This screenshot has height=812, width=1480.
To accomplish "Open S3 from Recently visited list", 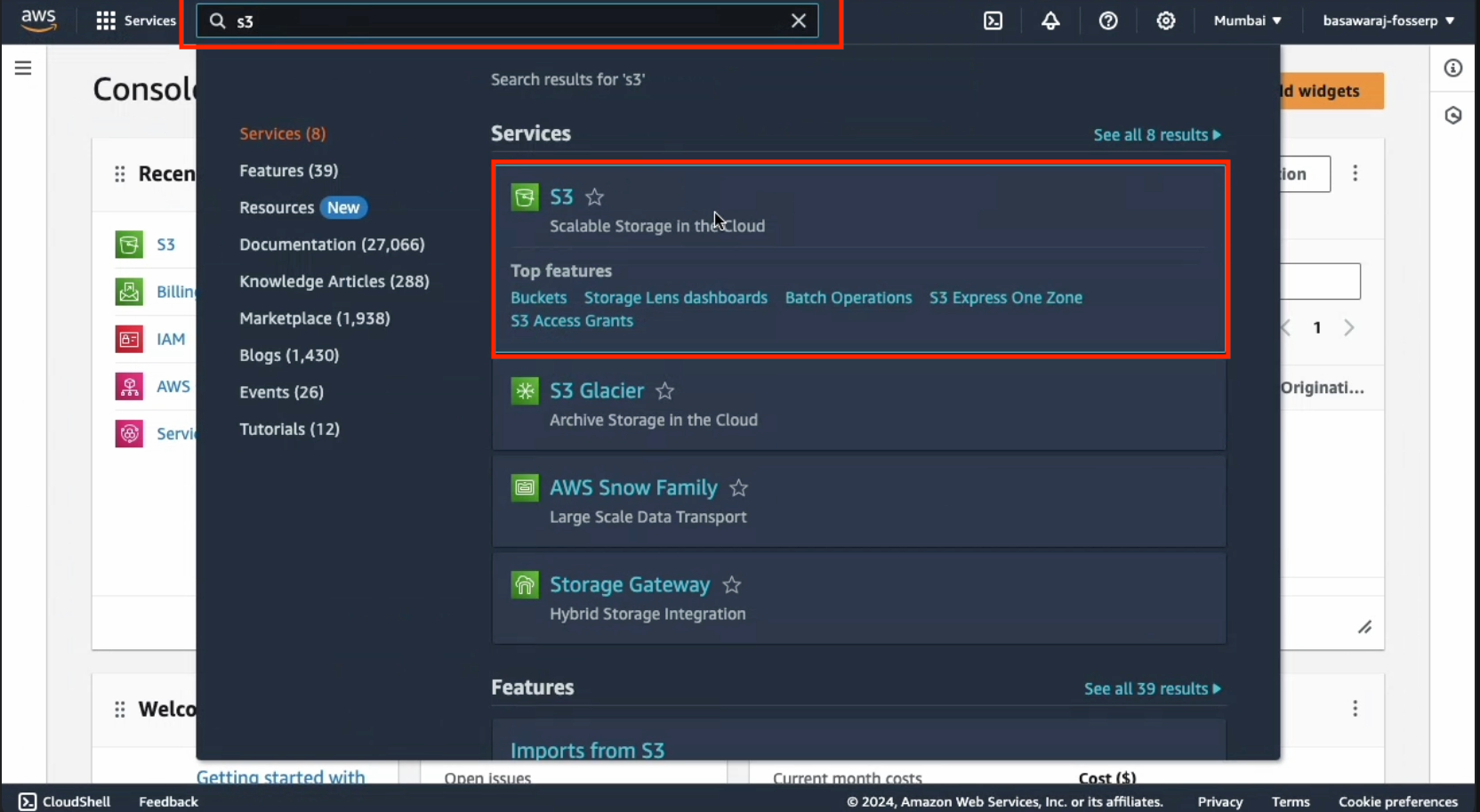I will point(166,245).
